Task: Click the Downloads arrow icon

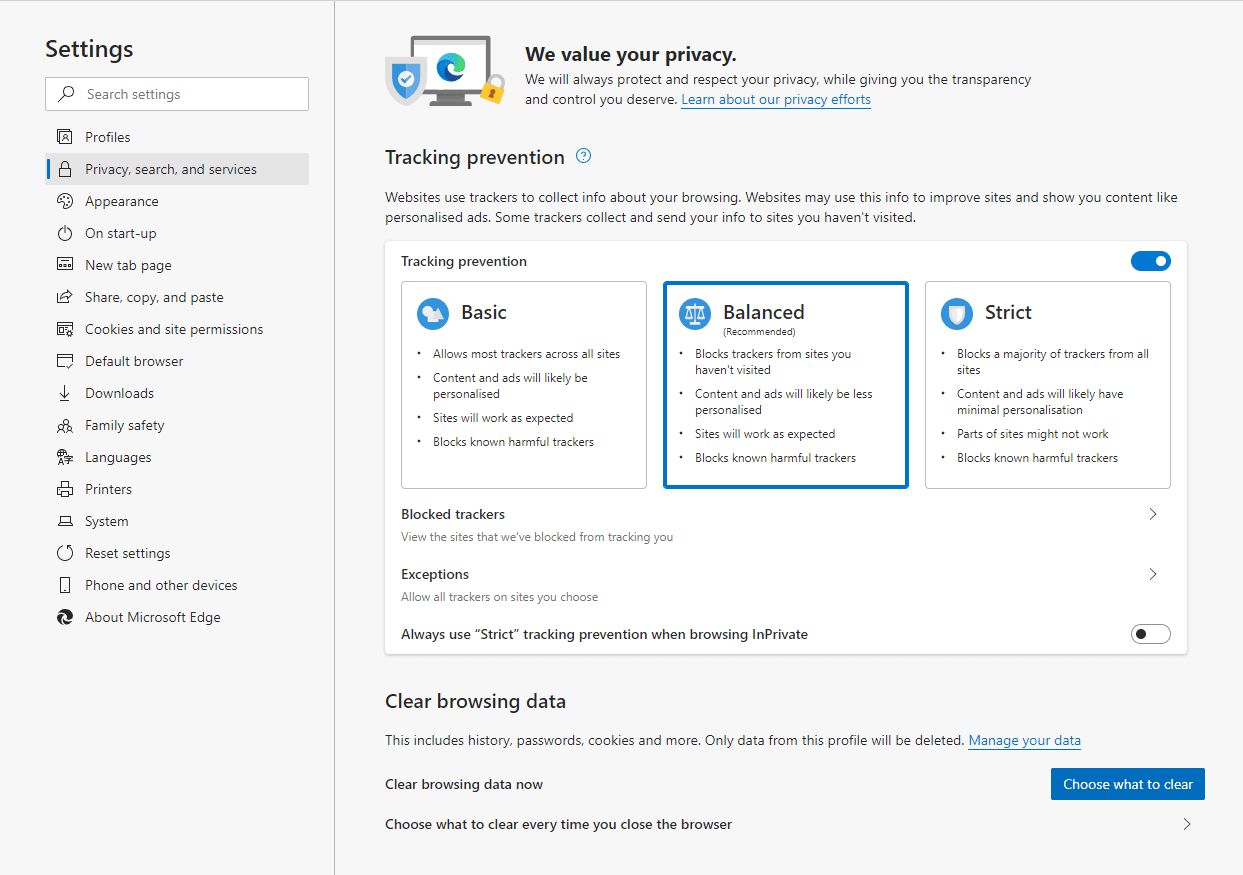Action: (x=65, y=393)
